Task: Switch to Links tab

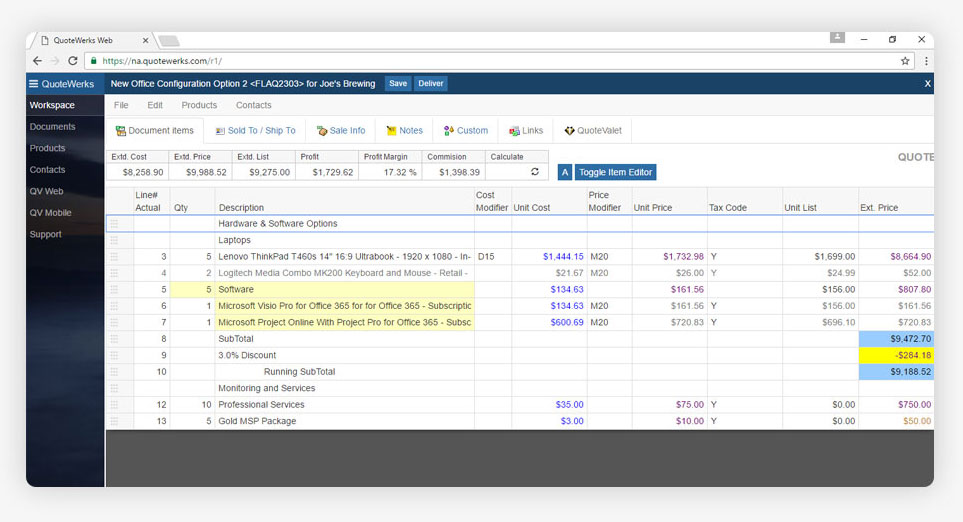Action: (526, 131)
